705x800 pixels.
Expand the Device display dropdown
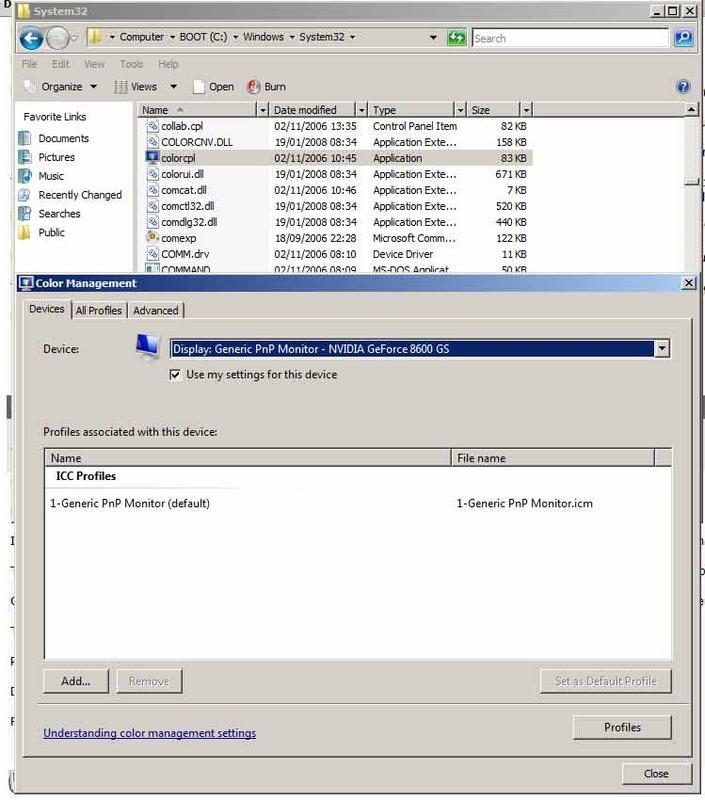(660, 349)
